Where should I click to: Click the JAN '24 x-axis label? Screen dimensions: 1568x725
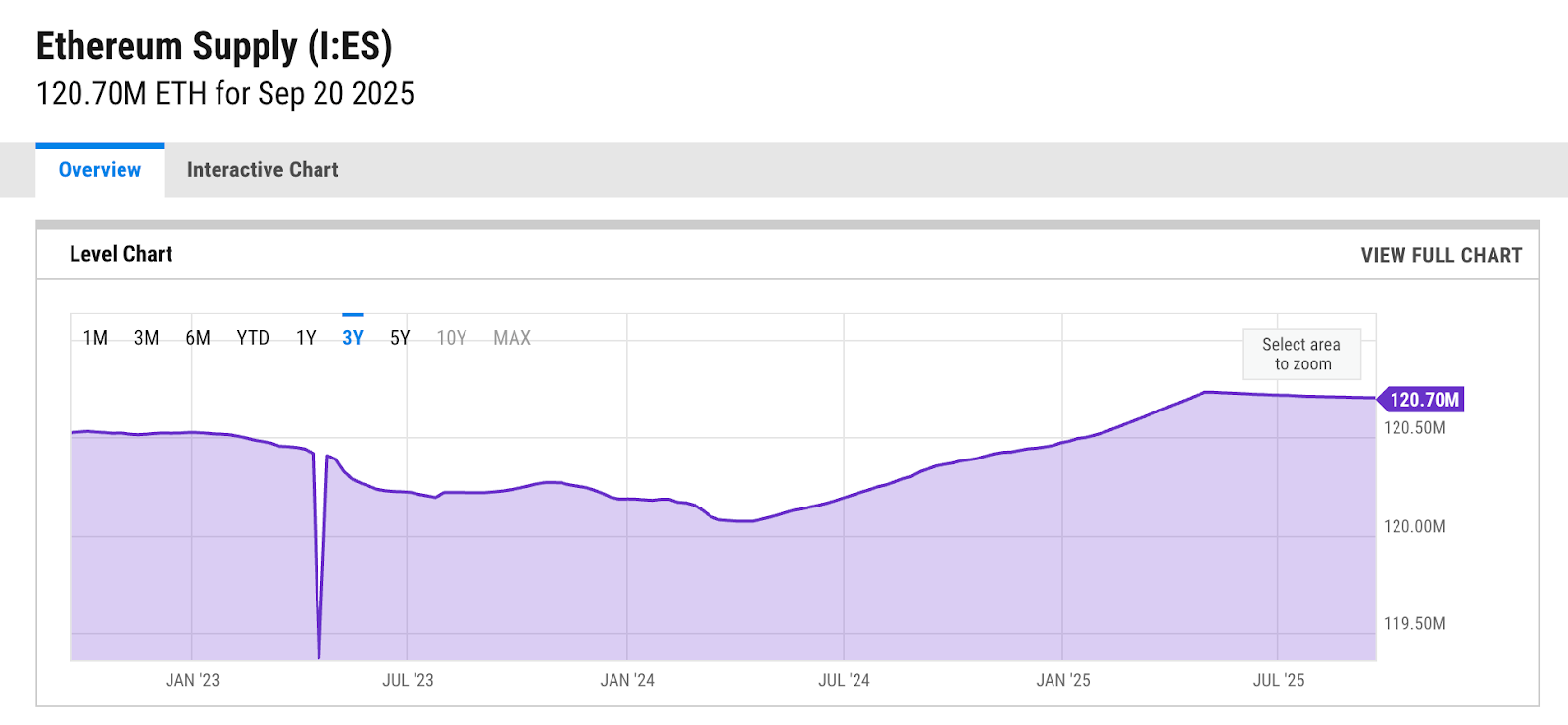[627, 680]
